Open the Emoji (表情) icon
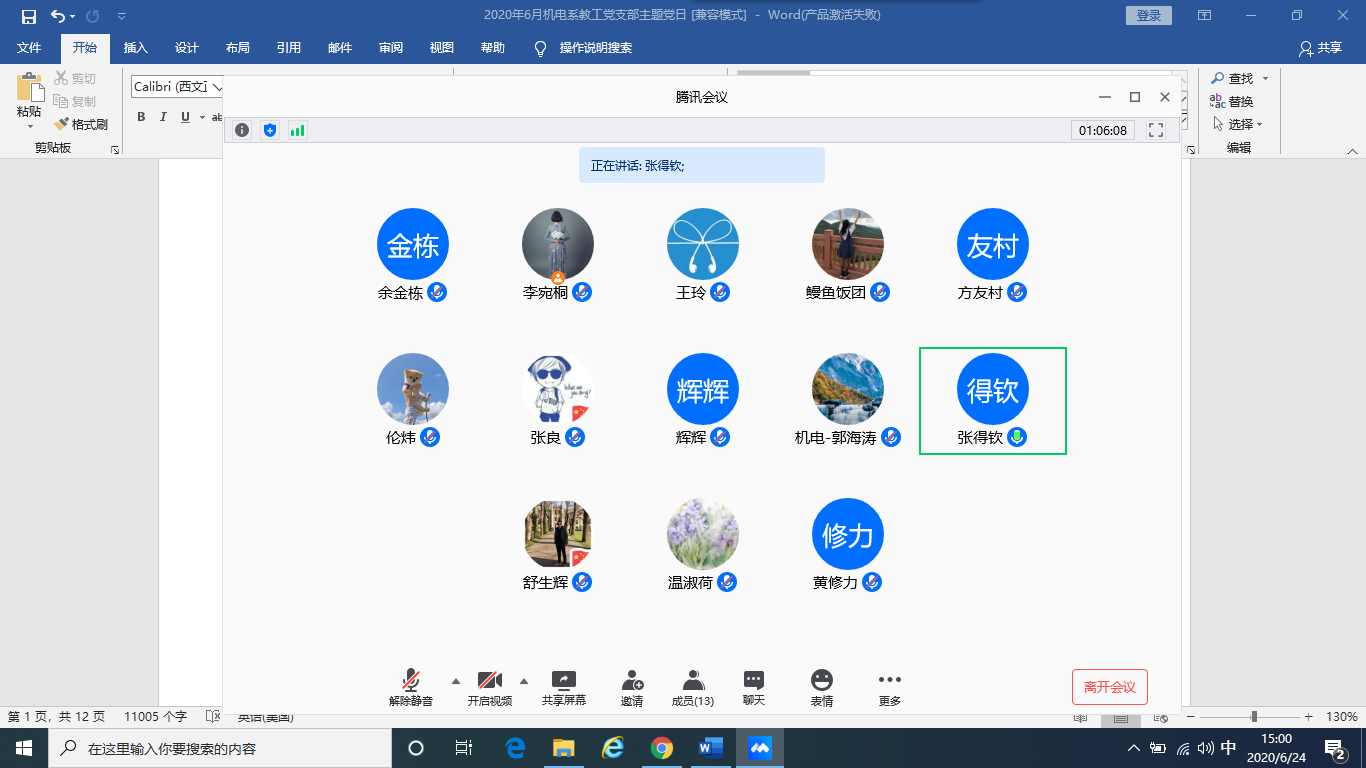 822,680
